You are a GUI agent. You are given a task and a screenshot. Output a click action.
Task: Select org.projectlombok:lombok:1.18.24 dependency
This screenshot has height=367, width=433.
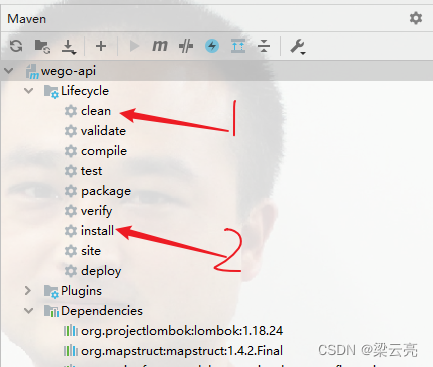pos(182,331)
